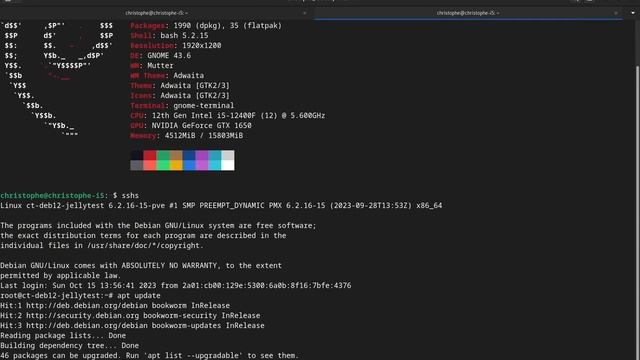
Task: Click the path '/usr/share/doc/*/copyright.'
Action: (145, 246)
